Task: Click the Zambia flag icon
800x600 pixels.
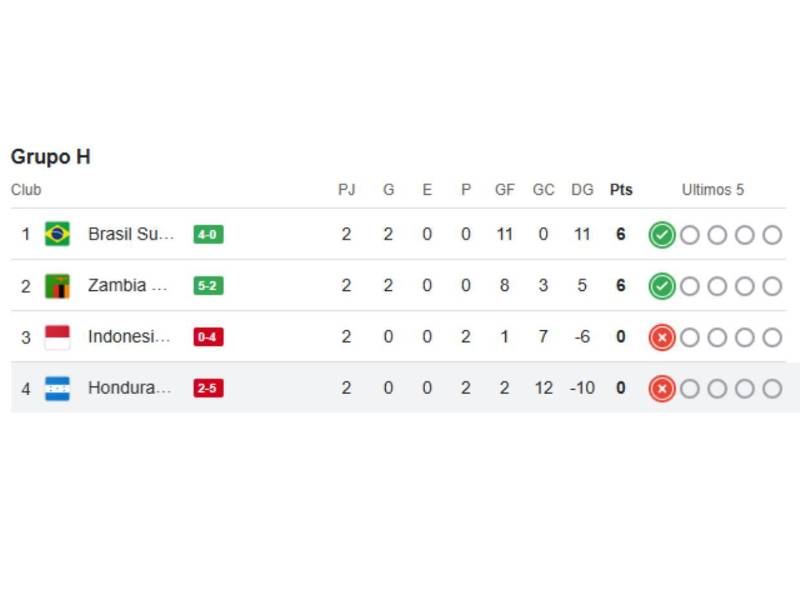Action: pos(59,285)
